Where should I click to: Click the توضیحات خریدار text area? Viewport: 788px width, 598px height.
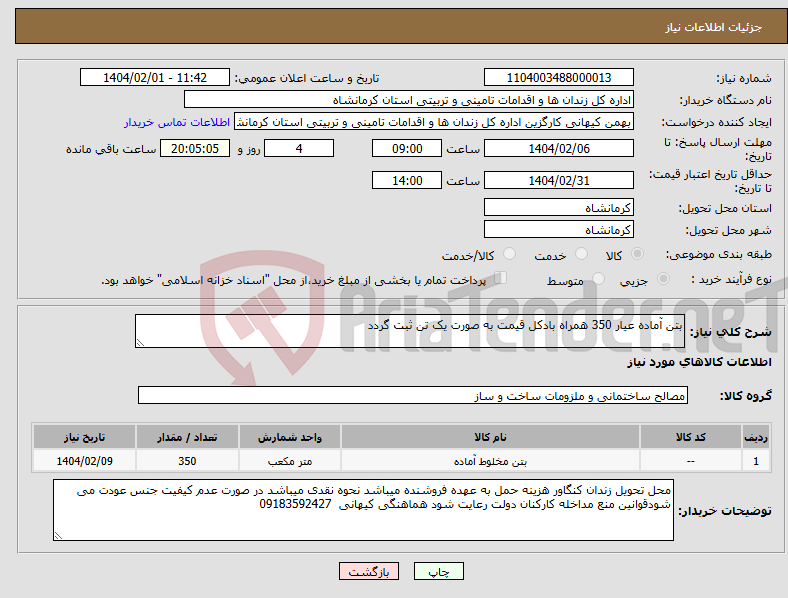[x=363, y=510]
